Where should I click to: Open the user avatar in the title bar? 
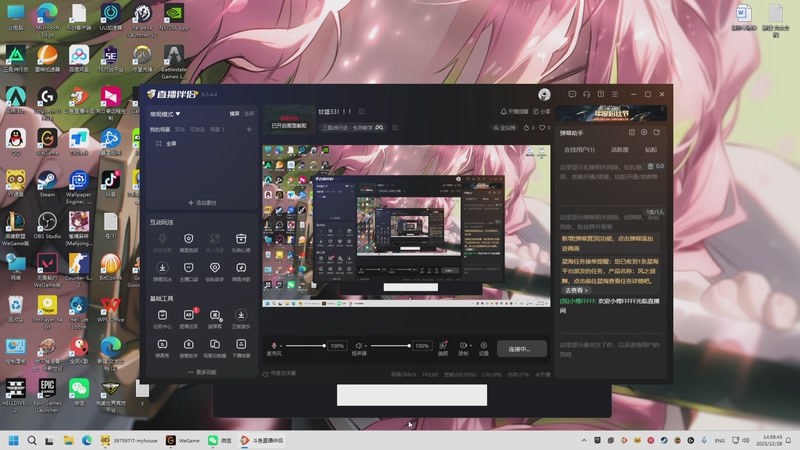(544, 94)
